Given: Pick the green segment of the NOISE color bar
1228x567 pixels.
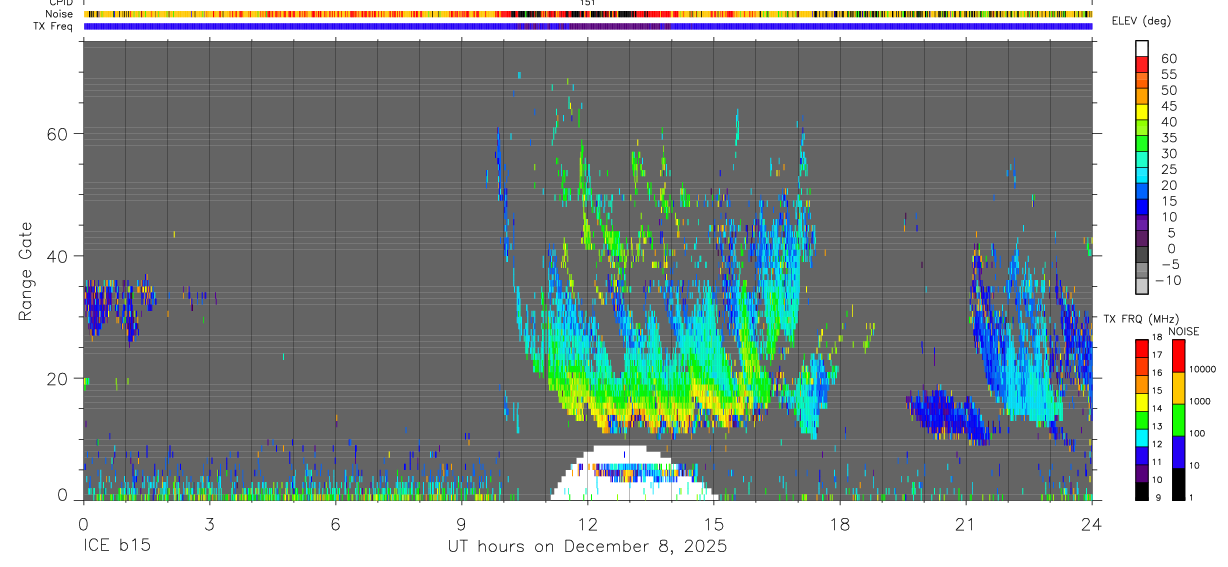Looking at the screenshot, I should pyautogui.click(x=1178, y=419).
